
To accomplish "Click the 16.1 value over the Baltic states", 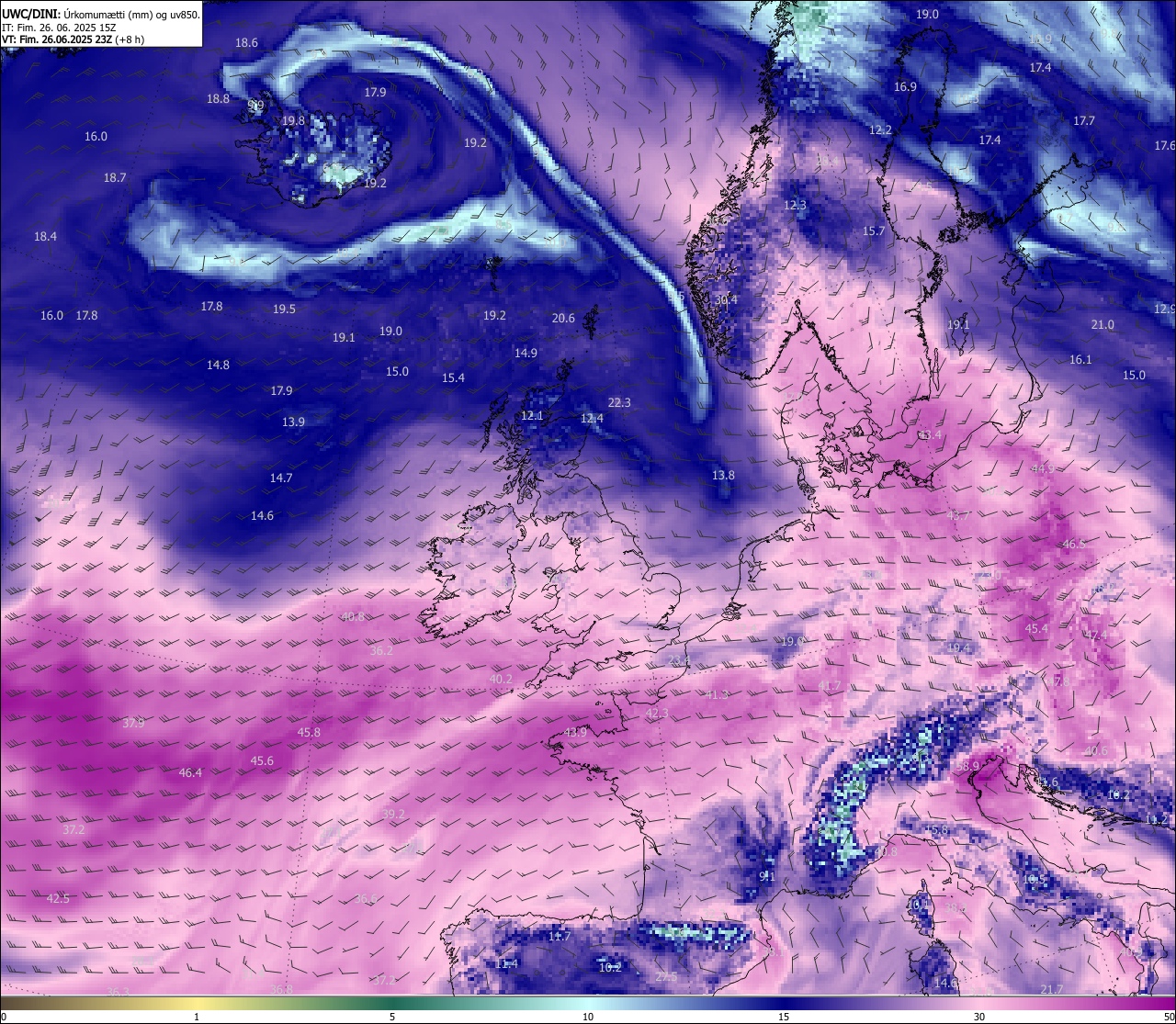I will (1080, 359).
